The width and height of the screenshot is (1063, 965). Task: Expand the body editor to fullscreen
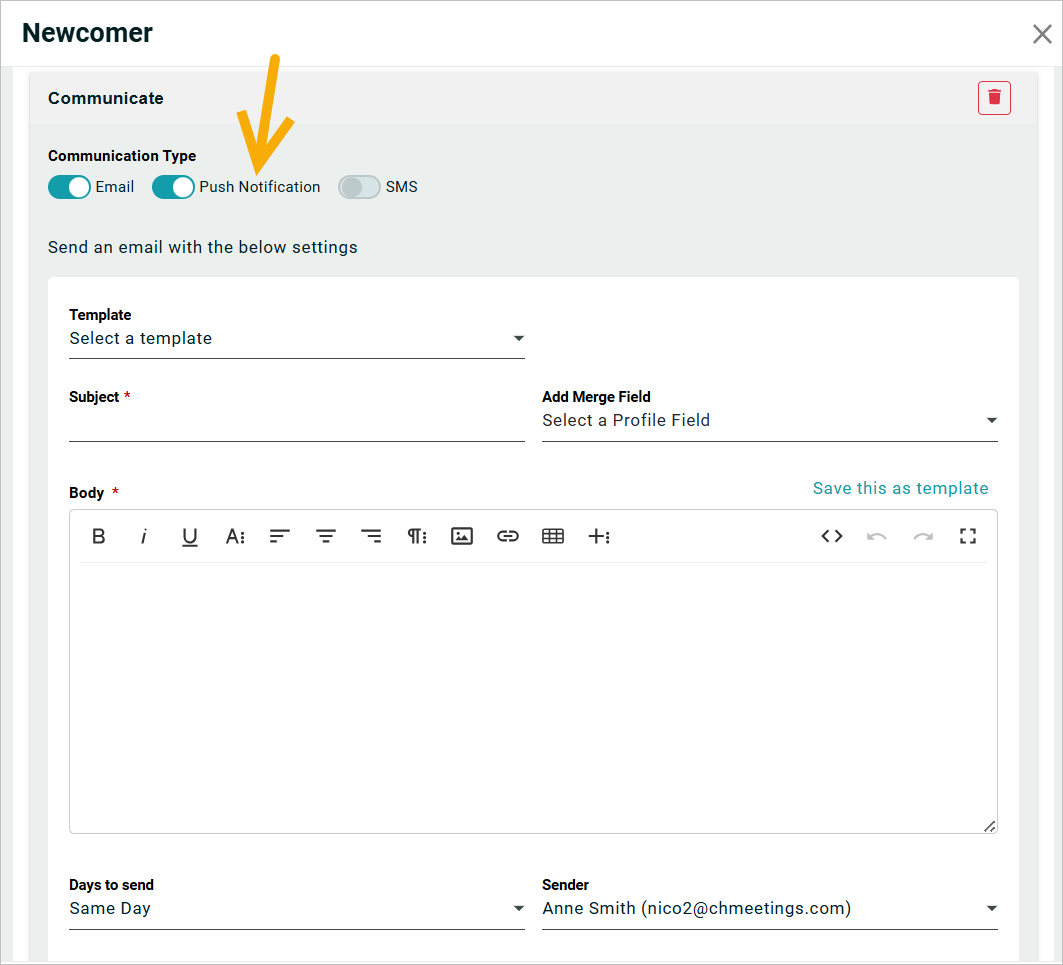968,536
